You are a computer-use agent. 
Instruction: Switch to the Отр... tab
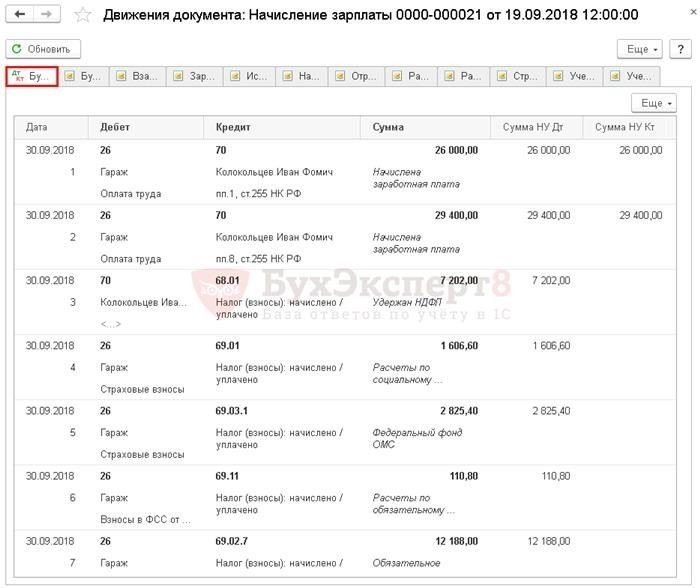click(x=357, y=76)
